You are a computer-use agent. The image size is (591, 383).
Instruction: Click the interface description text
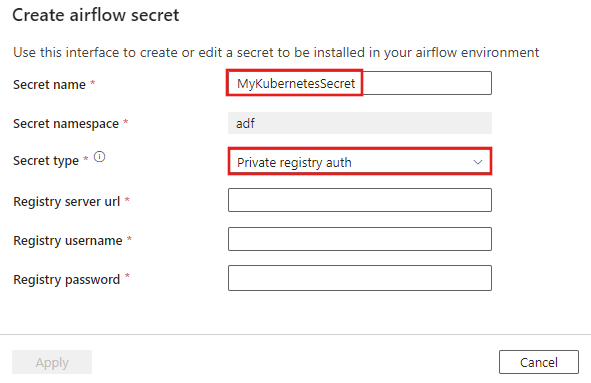tap(276, 52)
